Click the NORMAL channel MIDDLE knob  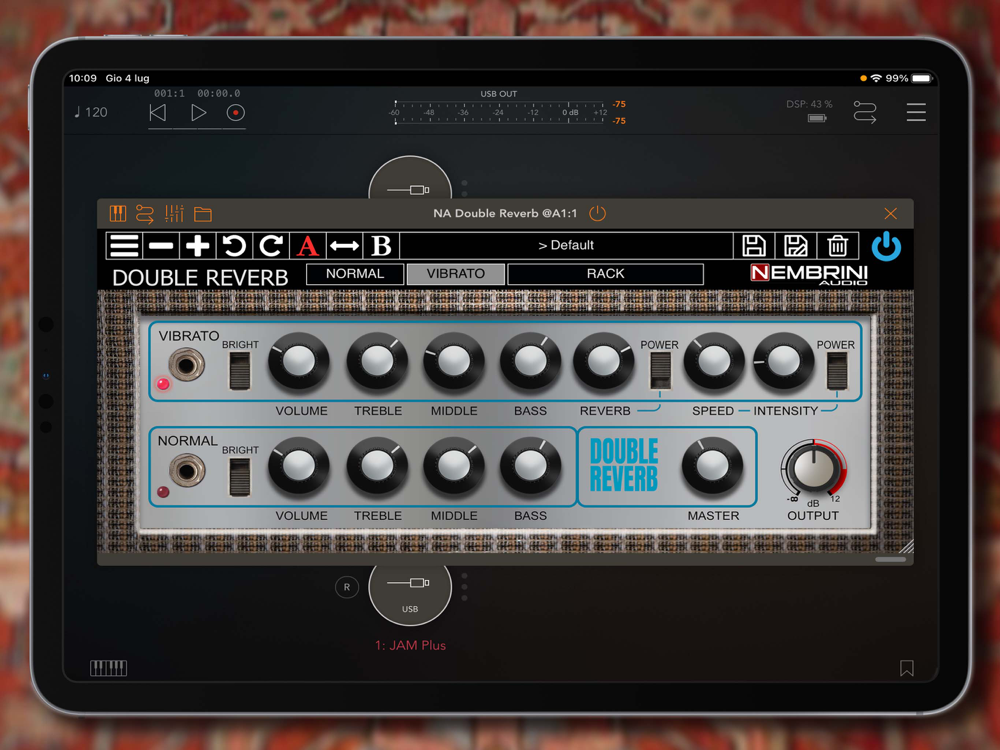(x=453, y=467)
